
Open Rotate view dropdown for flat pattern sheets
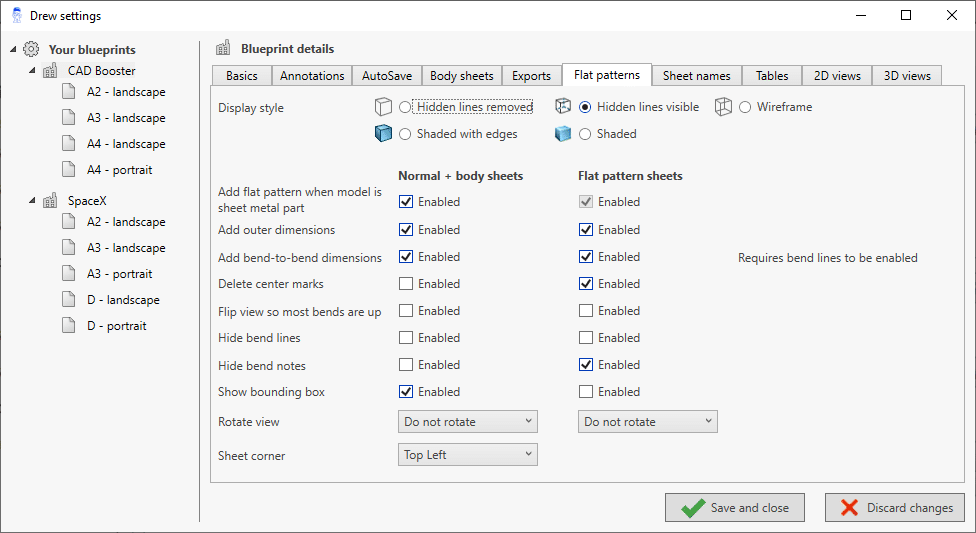point(647,422)
